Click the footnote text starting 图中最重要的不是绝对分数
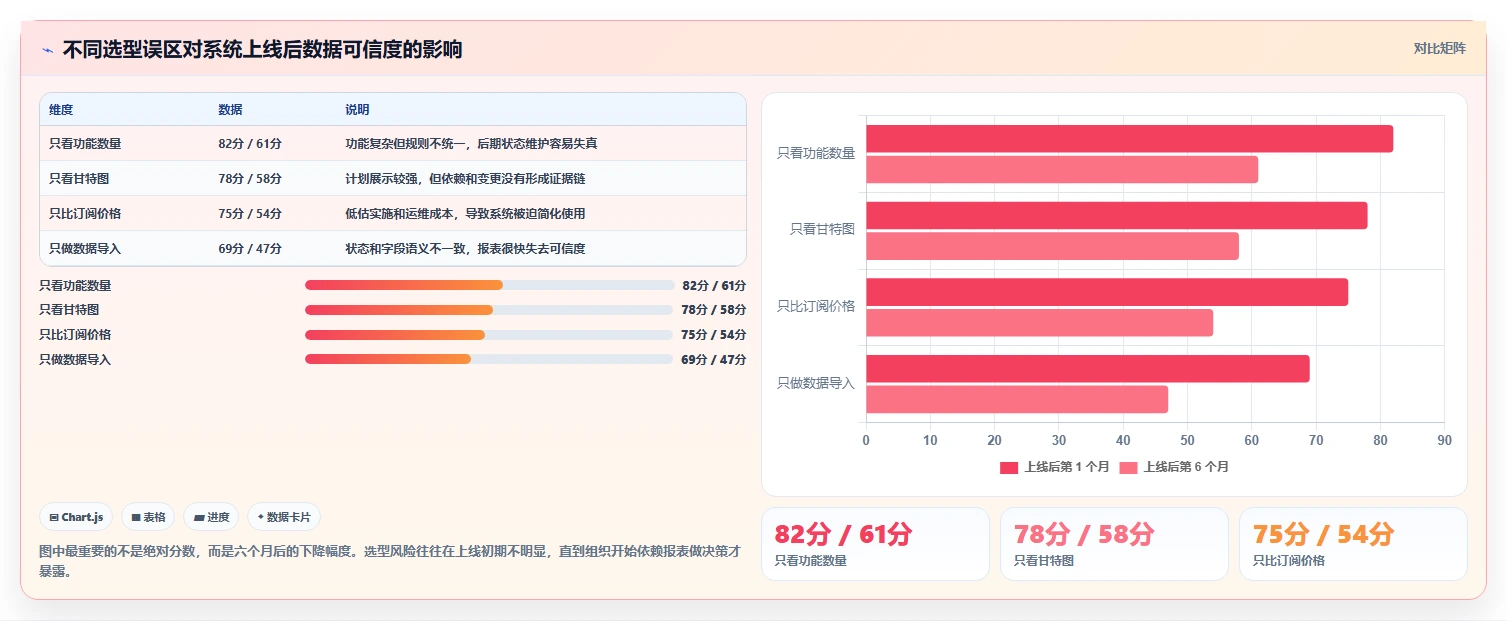The height and width of the screenshot is (621, 1507). pos(389,561)
